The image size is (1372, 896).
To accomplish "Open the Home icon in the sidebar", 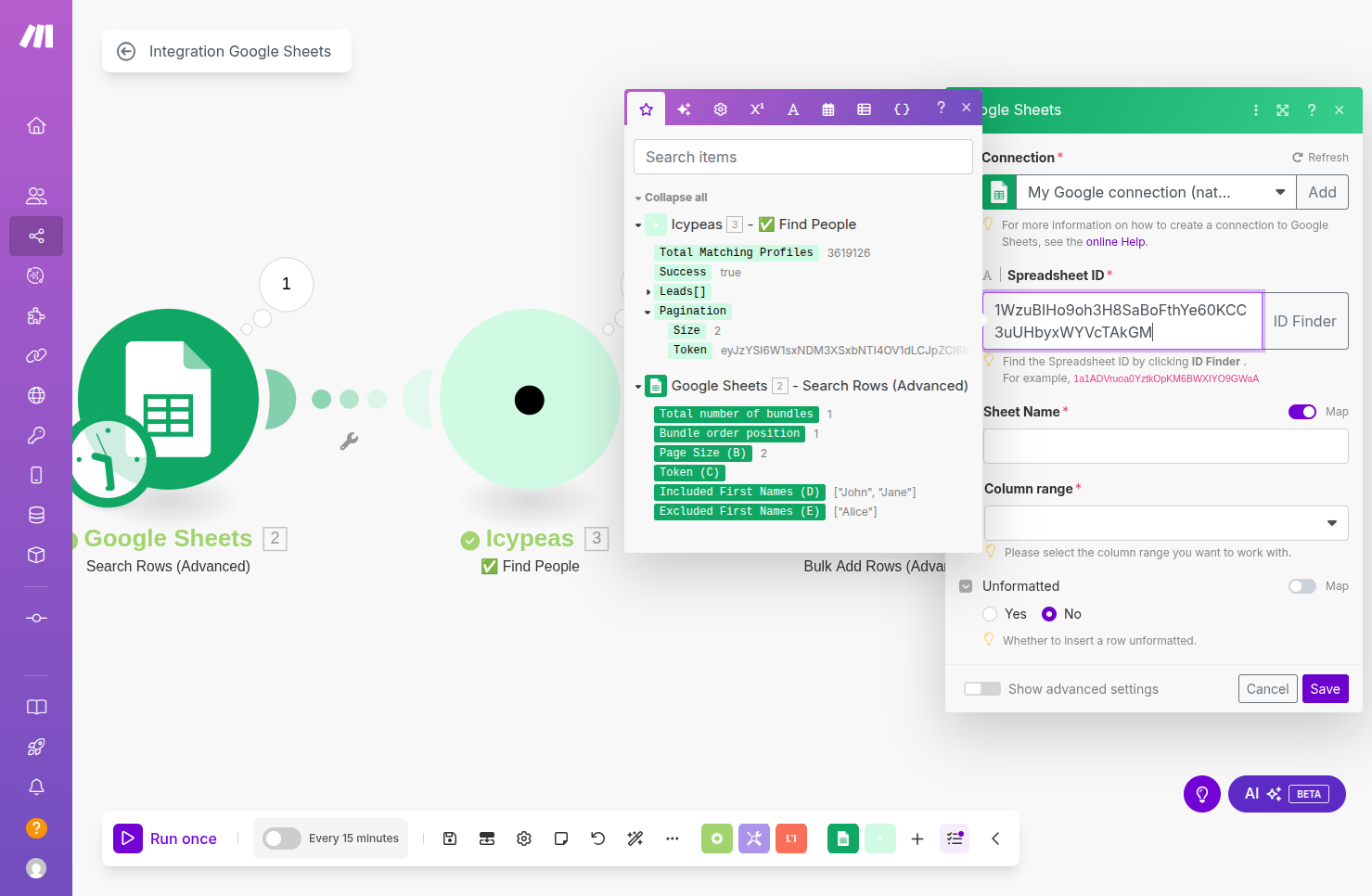I will click(x=36, y=125).
